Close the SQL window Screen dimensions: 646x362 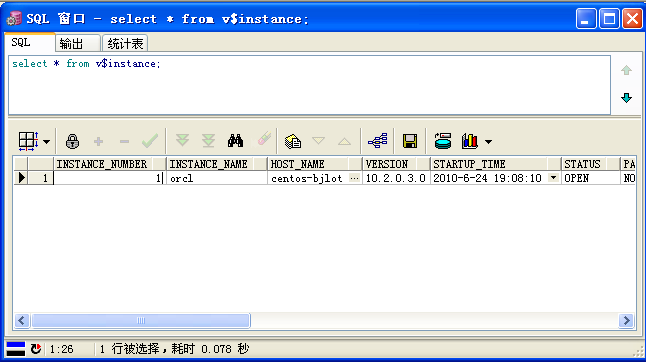632,19
